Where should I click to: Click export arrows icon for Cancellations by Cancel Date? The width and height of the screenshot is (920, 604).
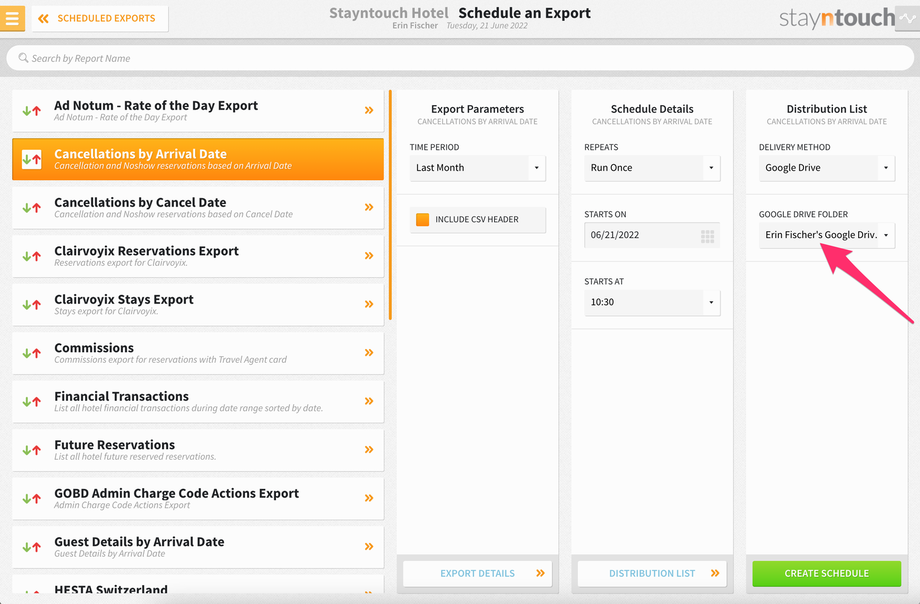point(32,207)
